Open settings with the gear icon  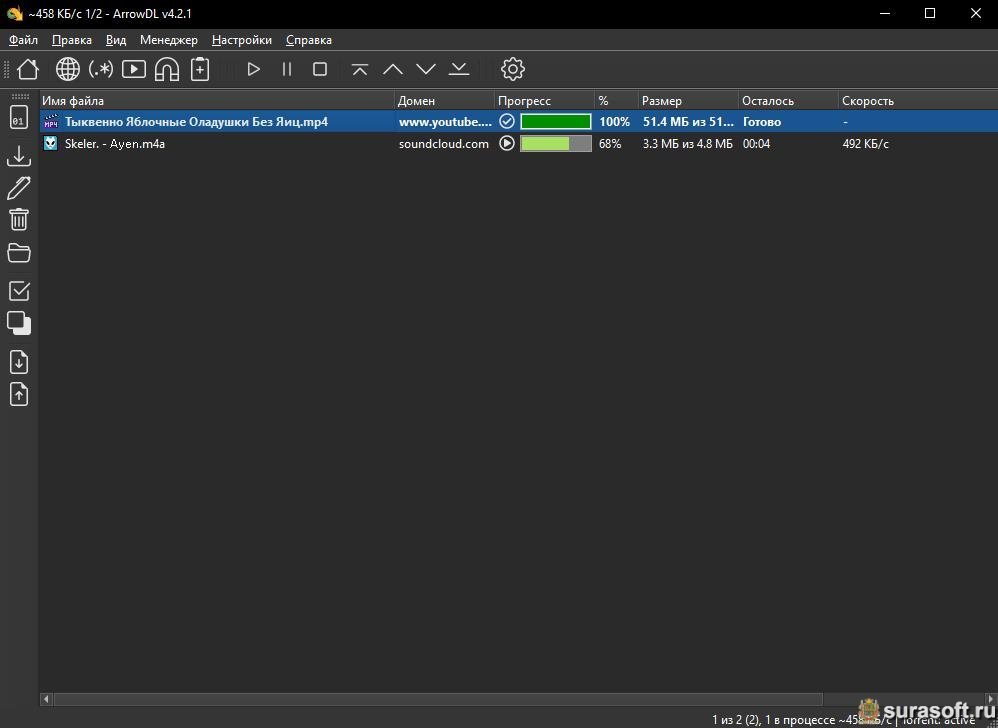pos(512,69)
